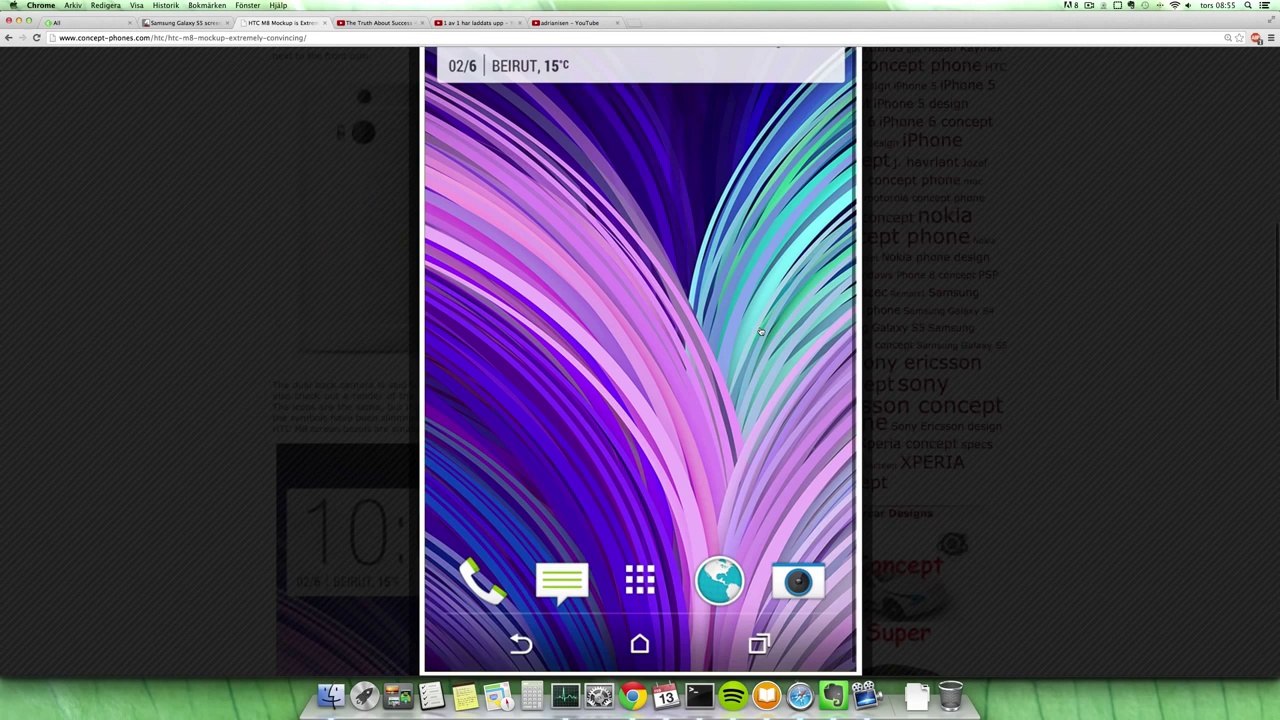Screen dimensions: 1280x720
Task: Open Calendar from the dock
Action: point(666,695)
